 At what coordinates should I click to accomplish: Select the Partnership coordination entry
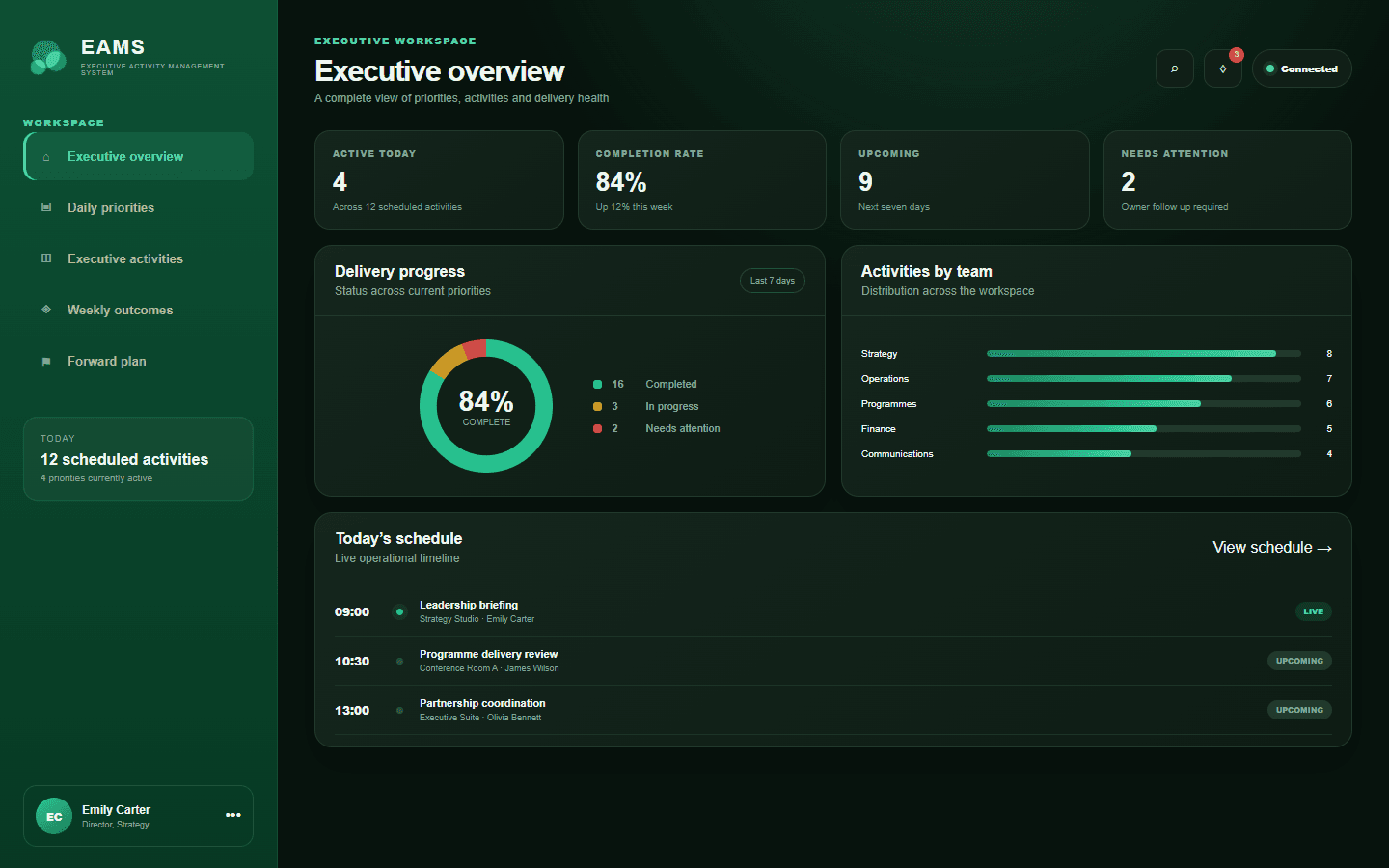[833, 710]
